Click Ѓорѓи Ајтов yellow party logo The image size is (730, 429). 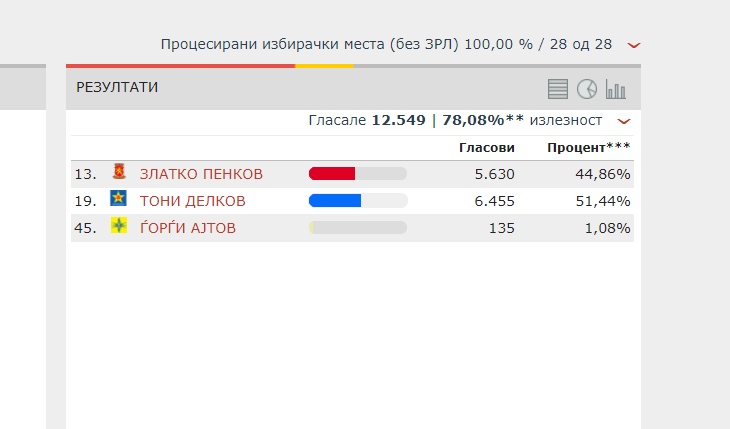click(119, 225)
